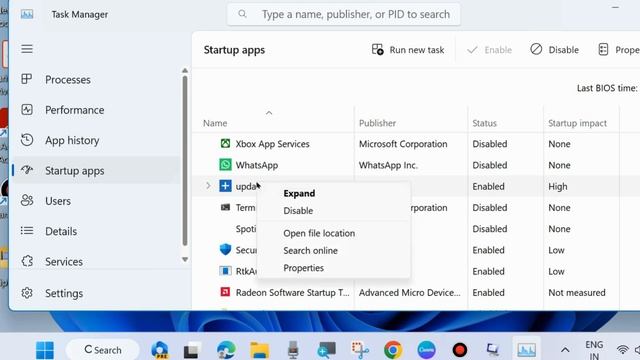Click the Services puzzle icon

[x=27, y=261]
